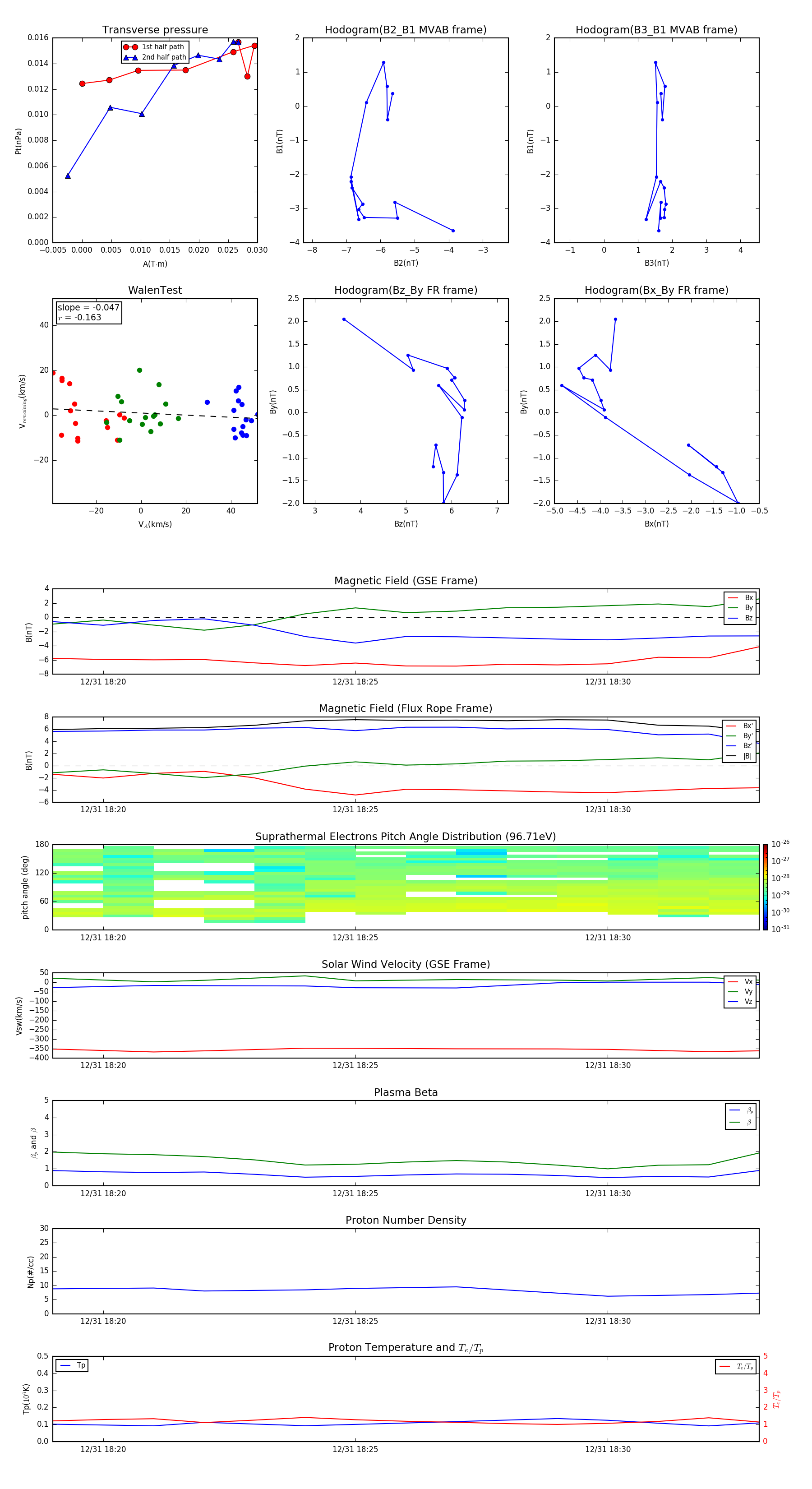Image resolution: width=812 pixels, height=1489 pixels.
Task: Click the 10^-31 colorbar label
Action: pos(780,929)
